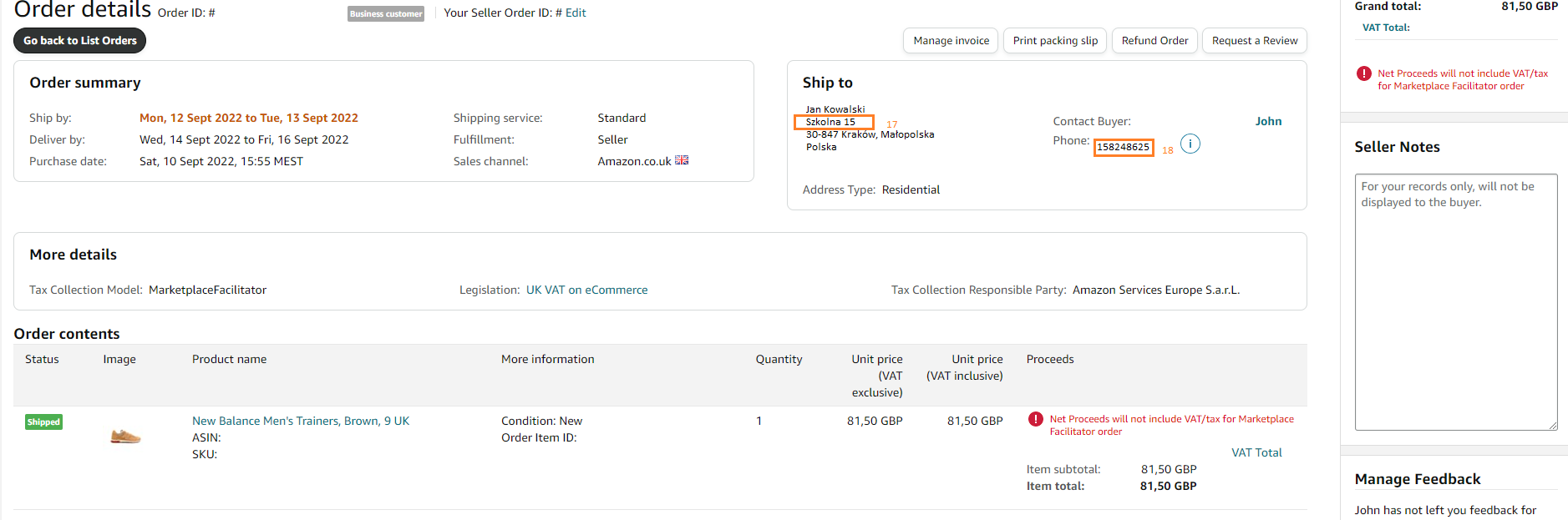Click red warning icon under Grand total
This screenshot has width=1568, height=520.
point(1364,73)
